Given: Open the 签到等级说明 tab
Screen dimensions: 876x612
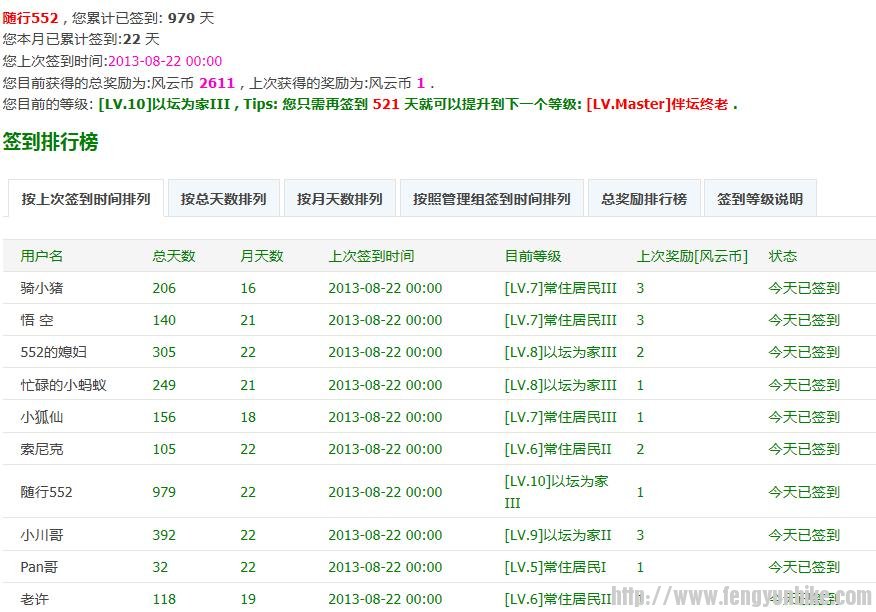Looking at the screenshot, I should [x=759, y=199].
